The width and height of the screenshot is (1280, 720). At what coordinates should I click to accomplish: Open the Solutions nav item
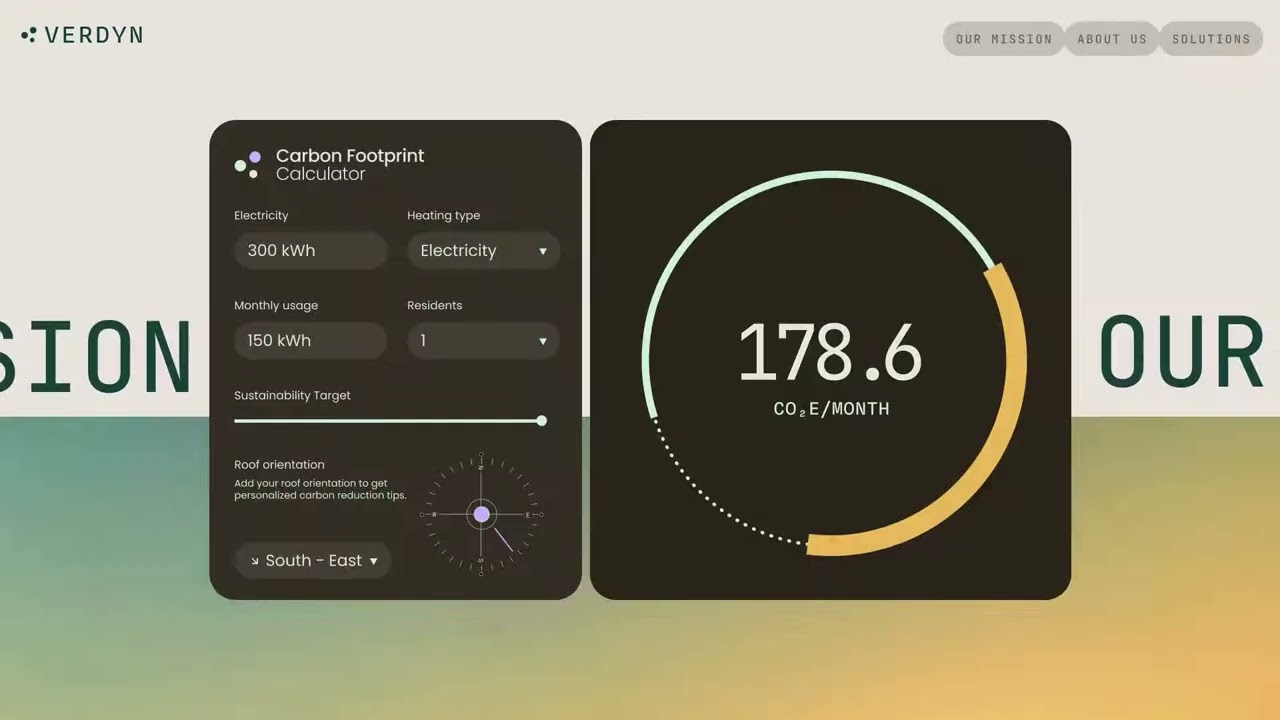(1210, 39)
